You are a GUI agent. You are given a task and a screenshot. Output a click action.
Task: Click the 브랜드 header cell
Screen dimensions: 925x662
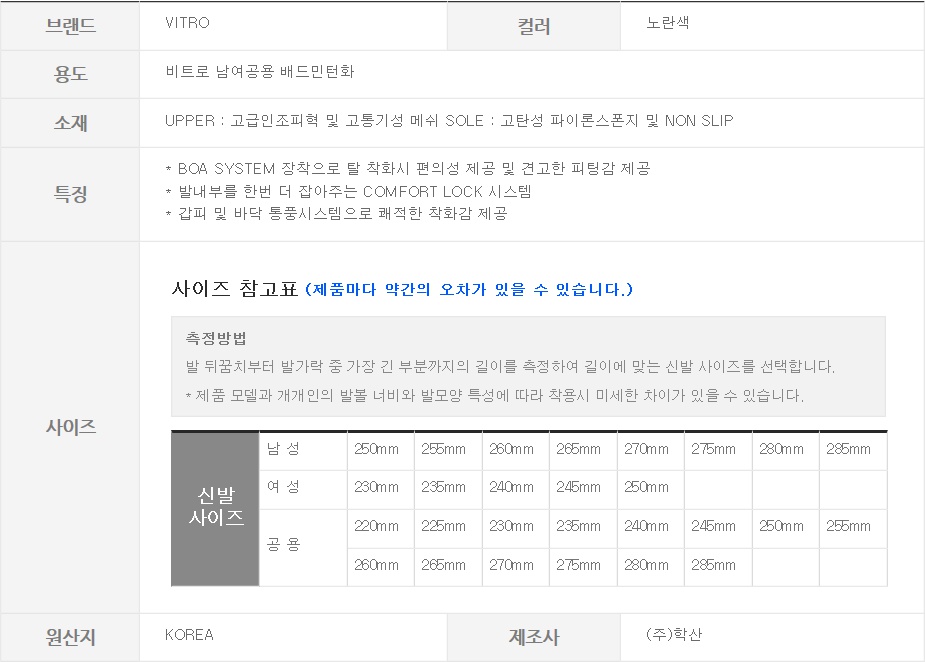70,26
